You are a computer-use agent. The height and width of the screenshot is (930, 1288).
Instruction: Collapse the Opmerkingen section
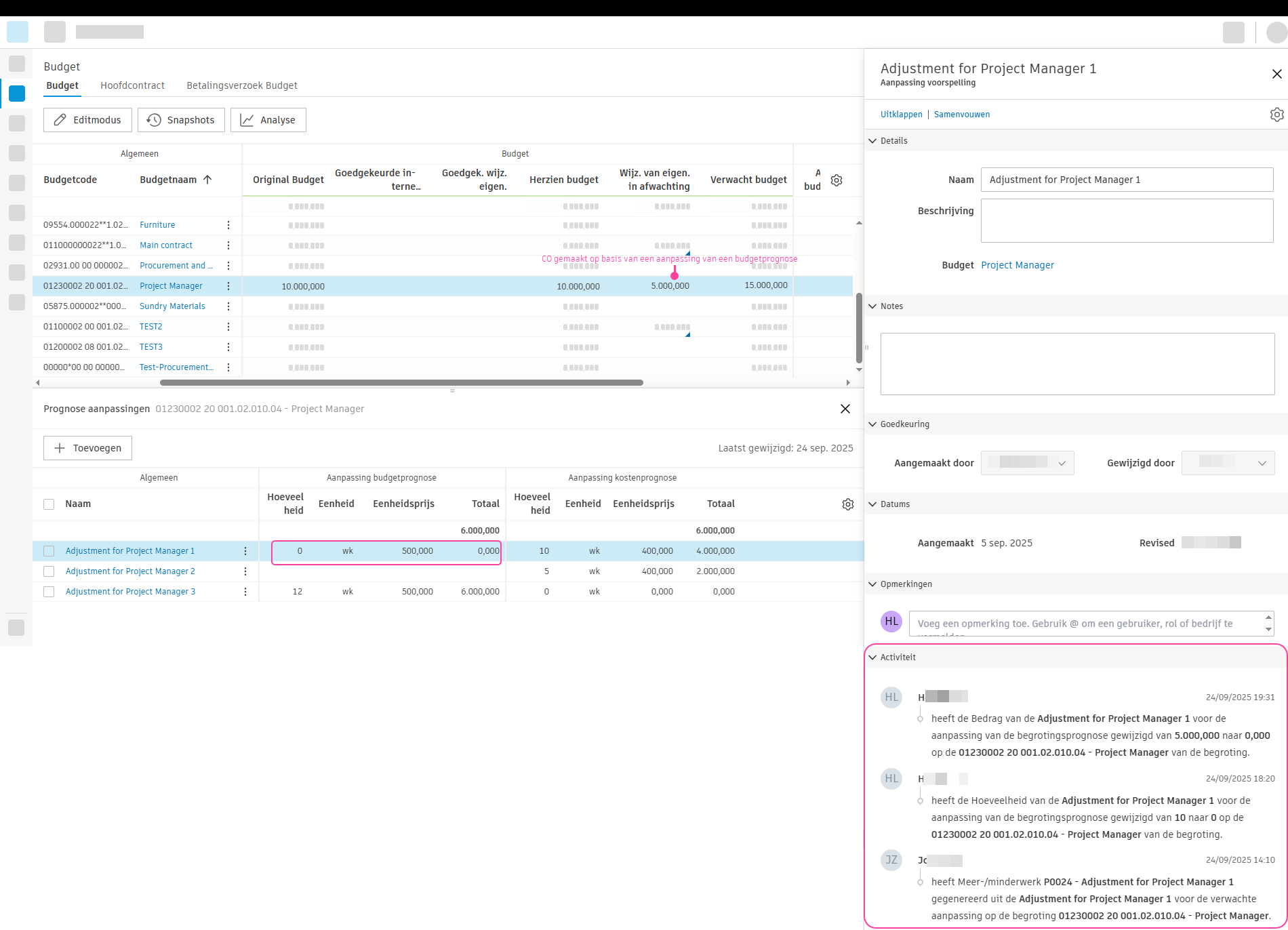(x=872, y=584)
